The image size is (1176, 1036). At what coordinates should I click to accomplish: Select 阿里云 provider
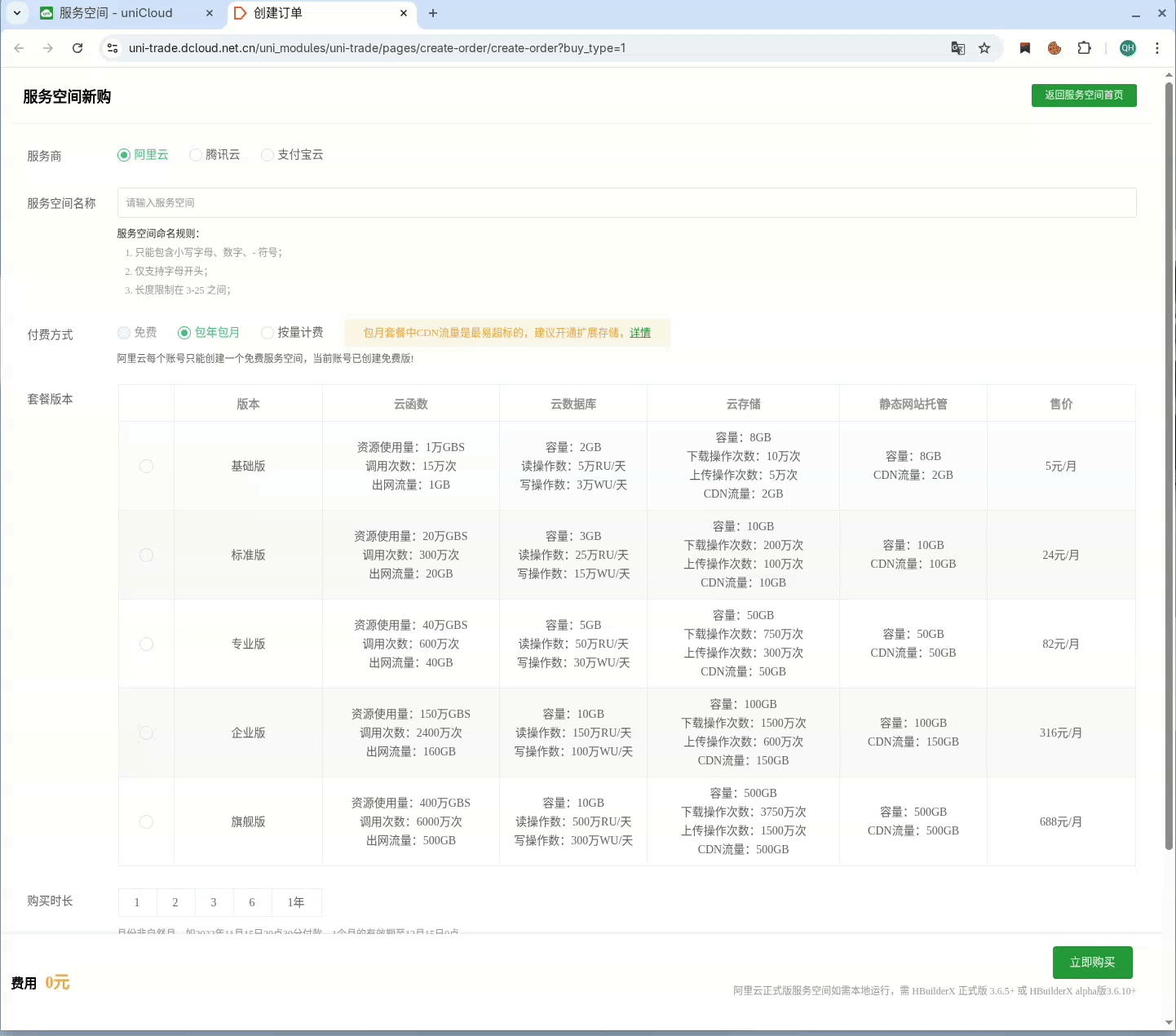pyautogui.click(x=143, y=155)
